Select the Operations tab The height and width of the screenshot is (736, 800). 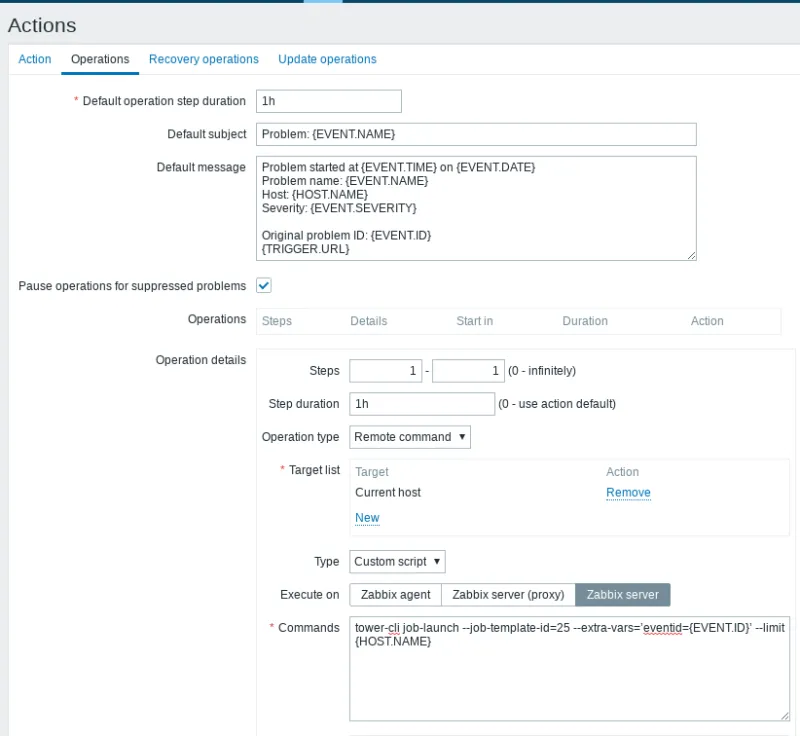pos(99,59)
